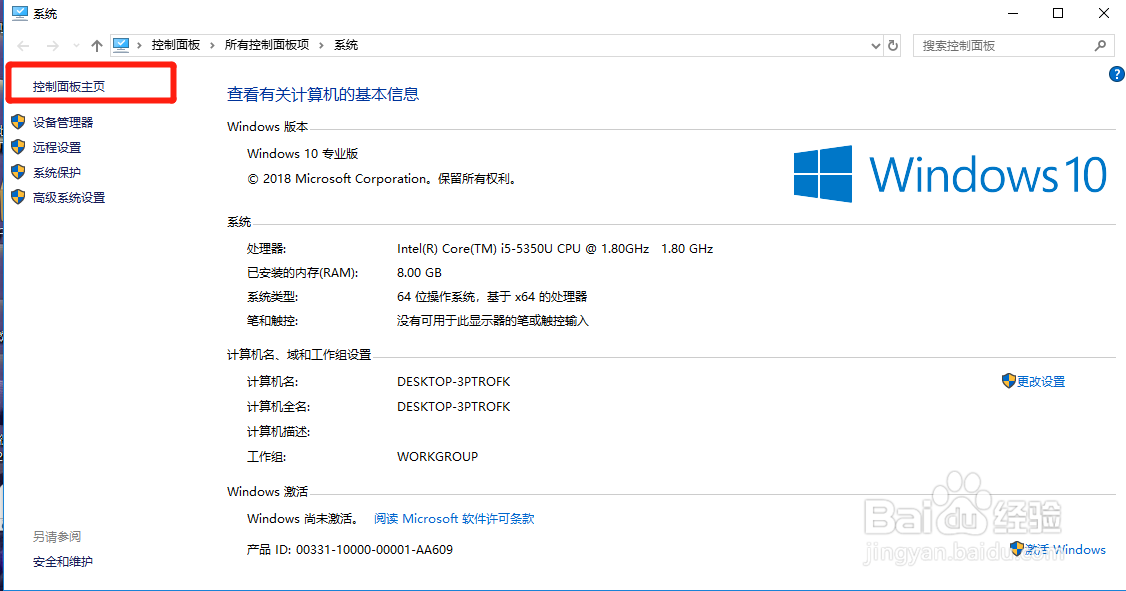Click the shield icon next to 更改设置
The width and height of the screenshot is (1126, 591).
[1009, 381]
